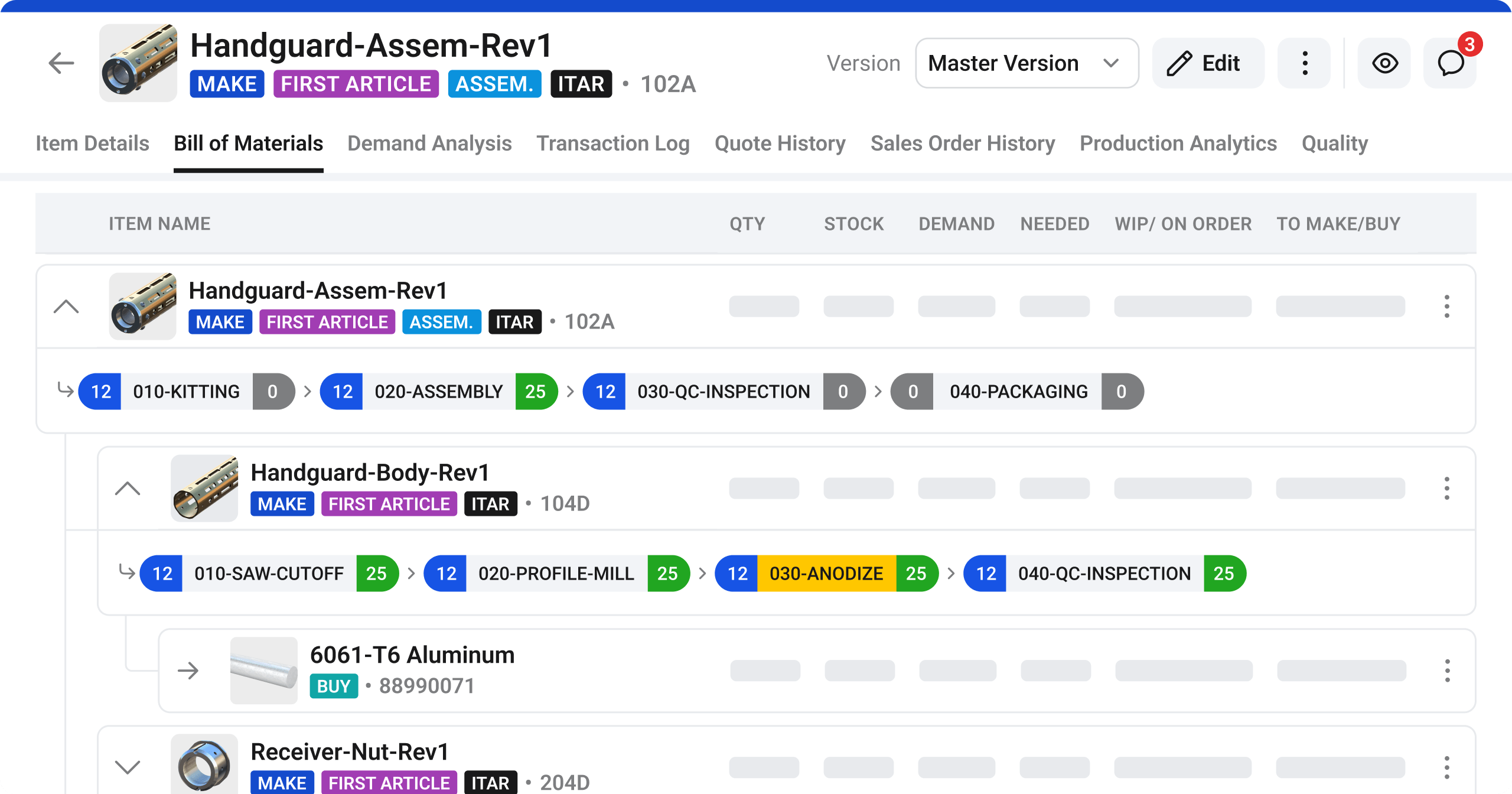Select the 010-SAW-CUTOFF operation step
The width and height of the screenshot is (1512, 794).
(x=269, y=573)
